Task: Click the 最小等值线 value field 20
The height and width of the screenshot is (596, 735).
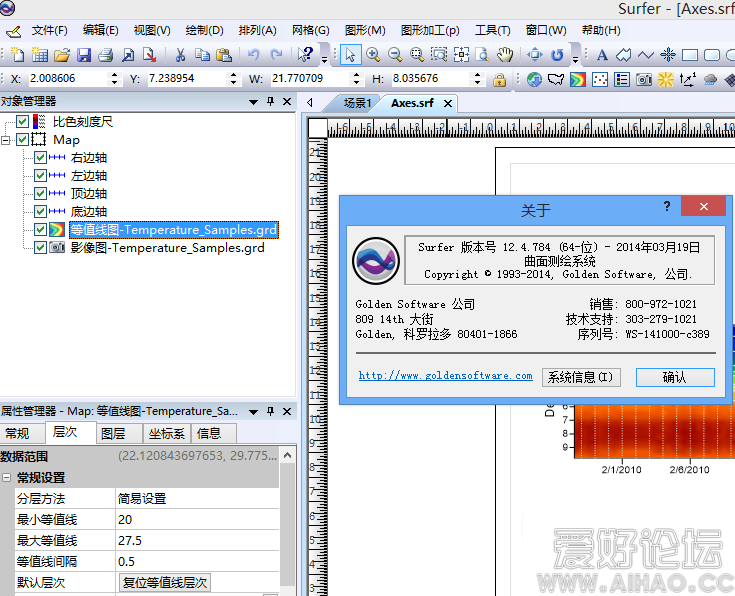Action: pyautogui.click(x=197, y=520)
